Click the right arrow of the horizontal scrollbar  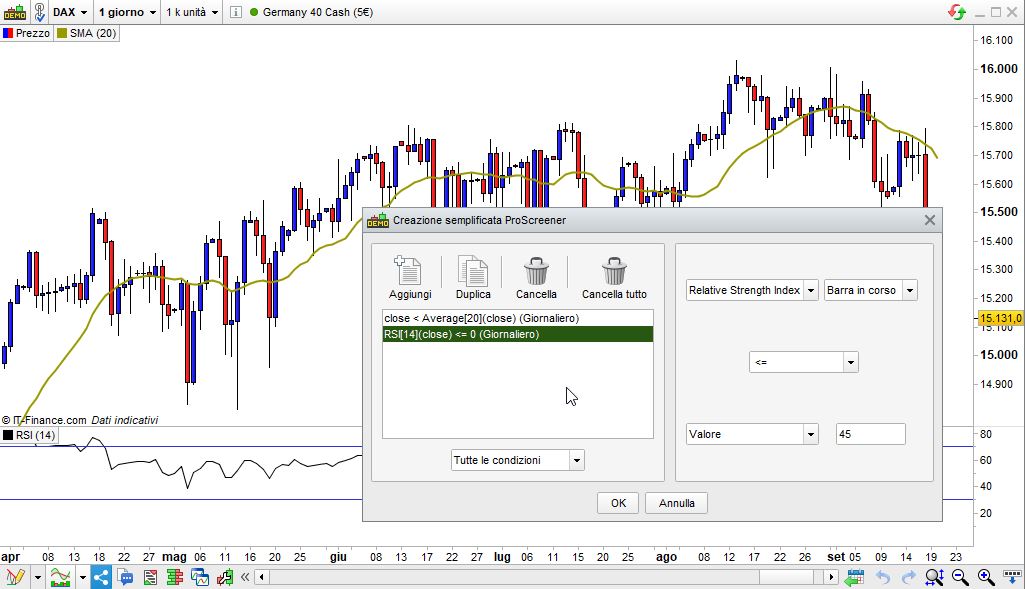(x=831, y=577)
